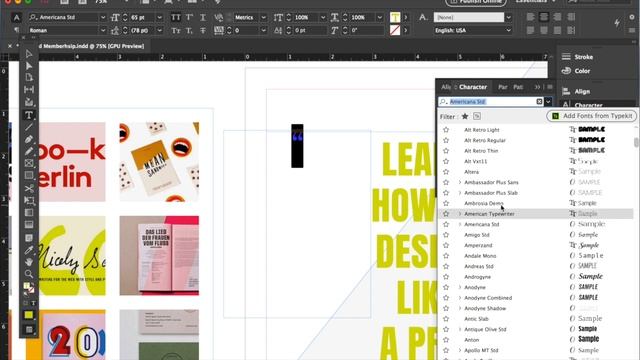Select the Line tool
The height and width of the screenshot is (360, 640).
[x=29, y=127]
